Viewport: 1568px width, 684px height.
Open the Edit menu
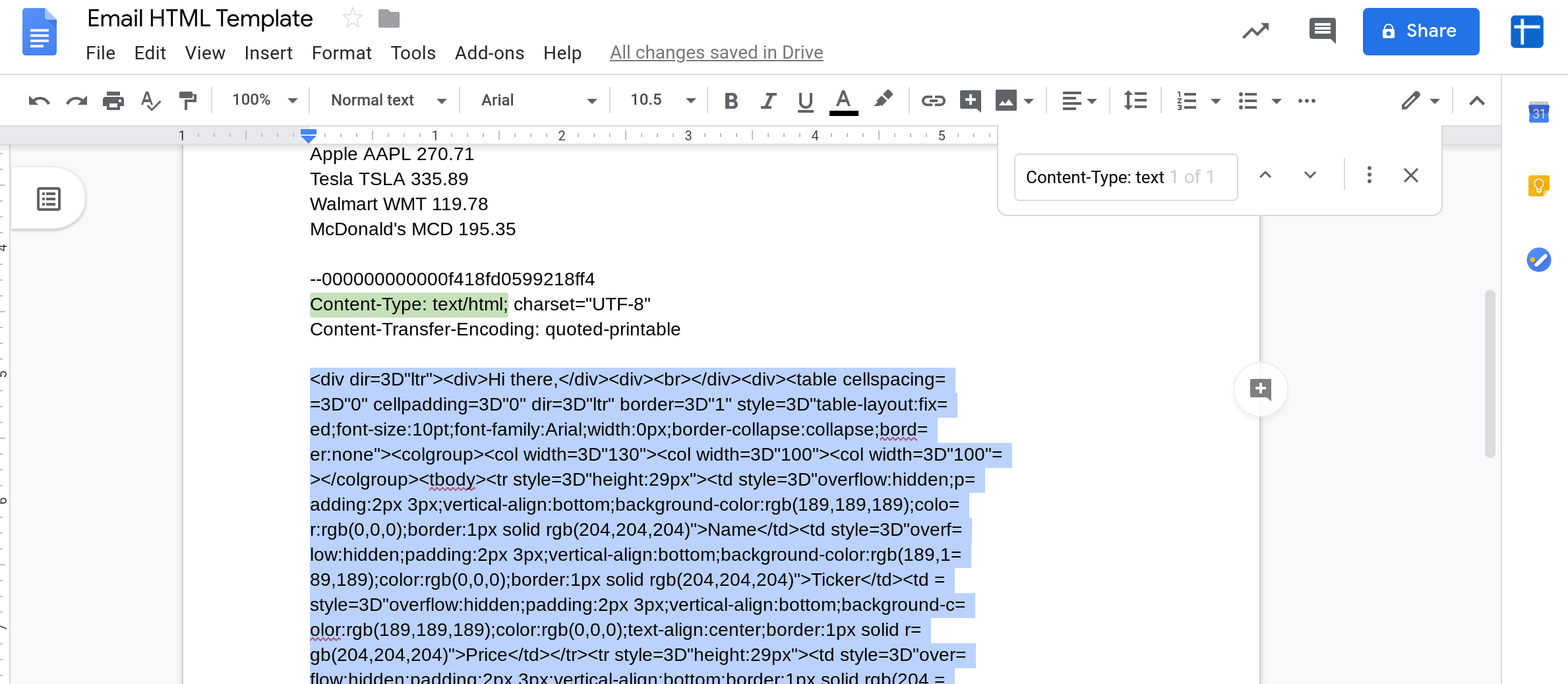(x=150, y=53)
